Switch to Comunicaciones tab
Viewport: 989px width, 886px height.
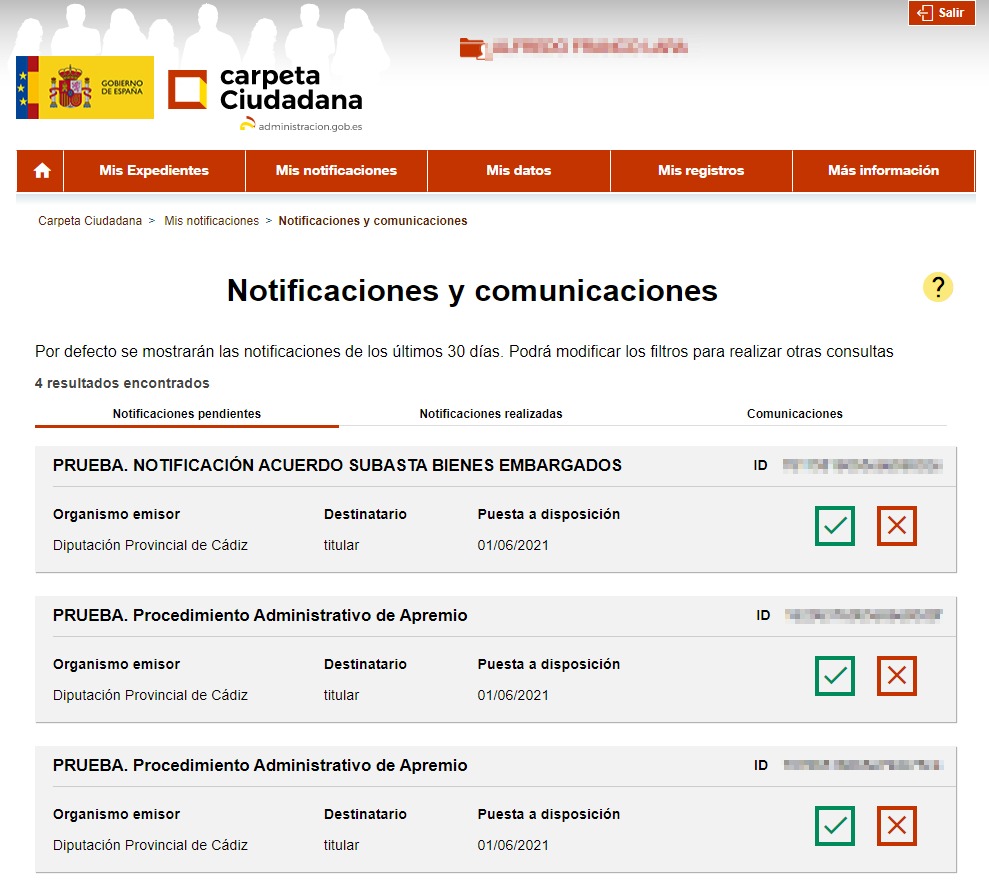[x=794, y=414]
